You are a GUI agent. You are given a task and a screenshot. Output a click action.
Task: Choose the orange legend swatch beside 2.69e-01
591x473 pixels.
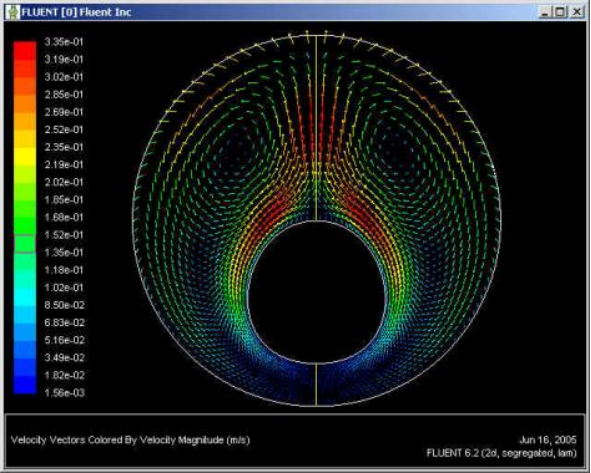coord(25,104)
